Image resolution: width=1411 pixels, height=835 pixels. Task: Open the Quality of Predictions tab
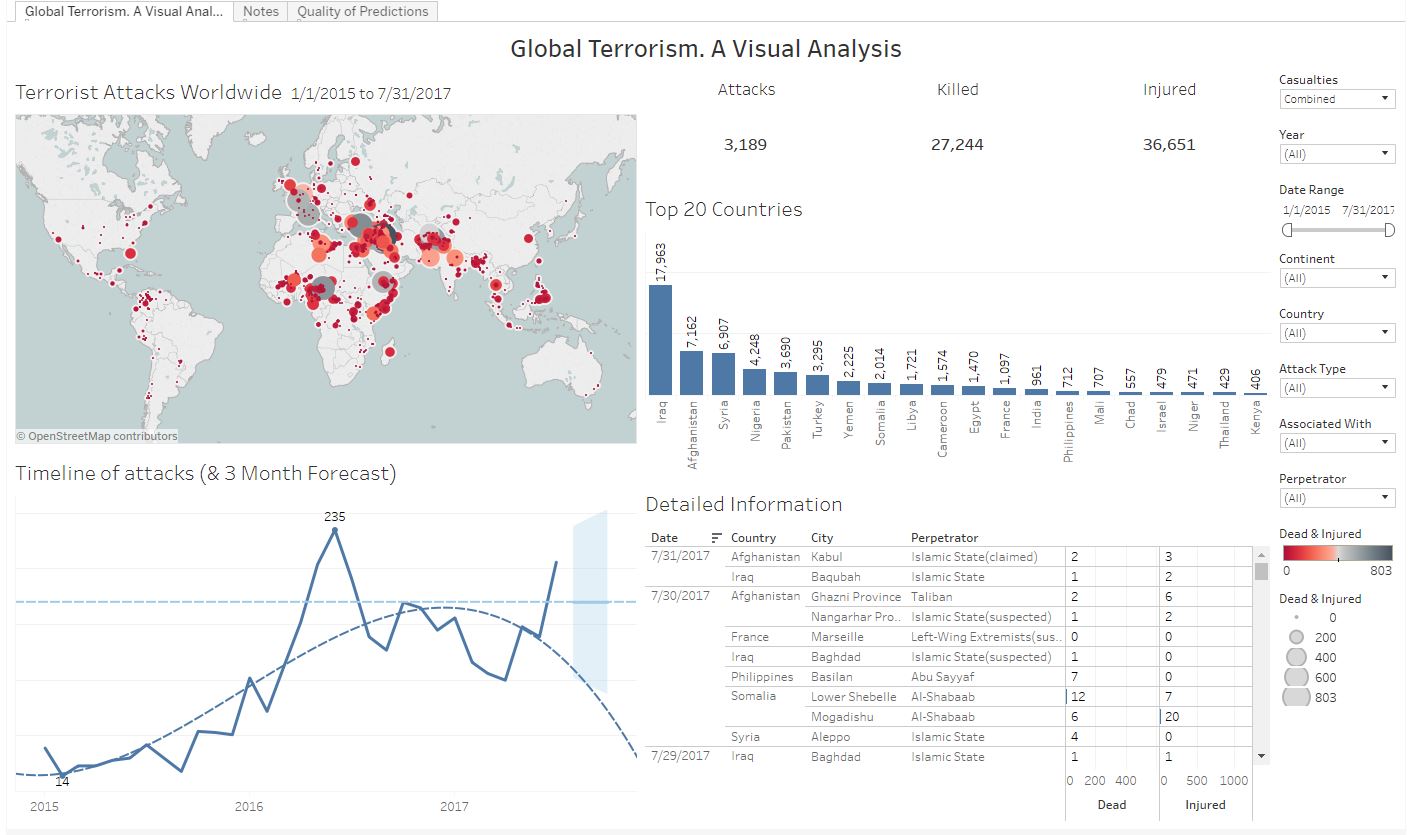pyautogui.click(x=362, y=11)
